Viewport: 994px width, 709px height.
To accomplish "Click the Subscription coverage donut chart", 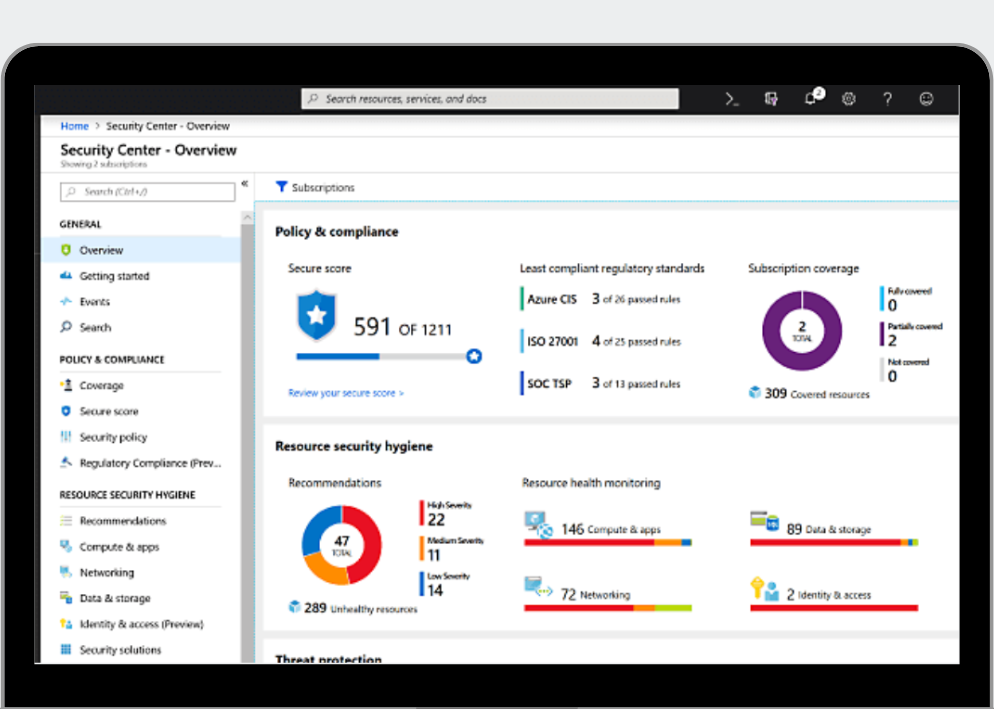I will tap(802, 330).
